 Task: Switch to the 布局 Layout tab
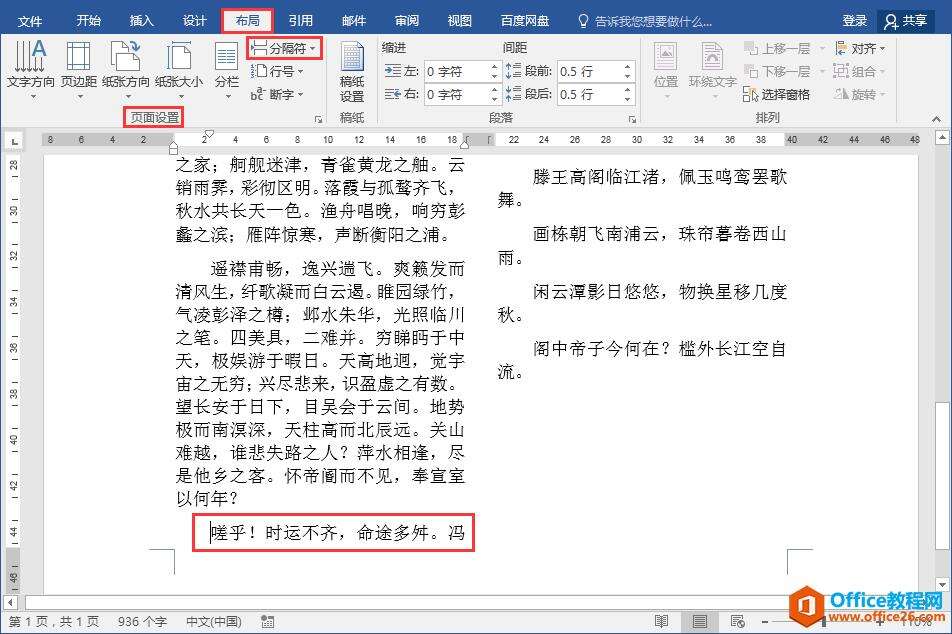coord(247,21)
